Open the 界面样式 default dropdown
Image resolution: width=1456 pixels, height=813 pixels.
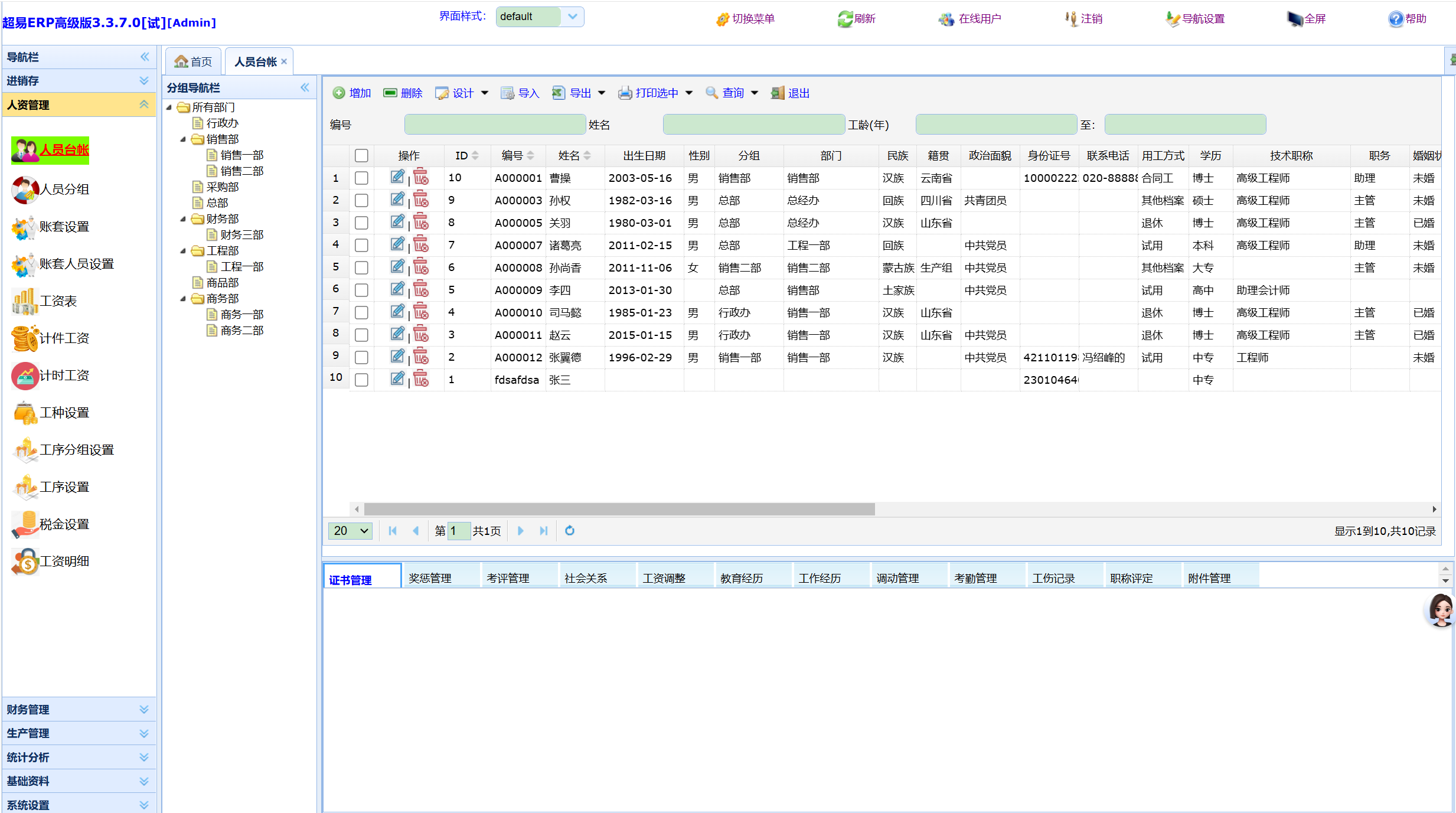tap(572, 17)
